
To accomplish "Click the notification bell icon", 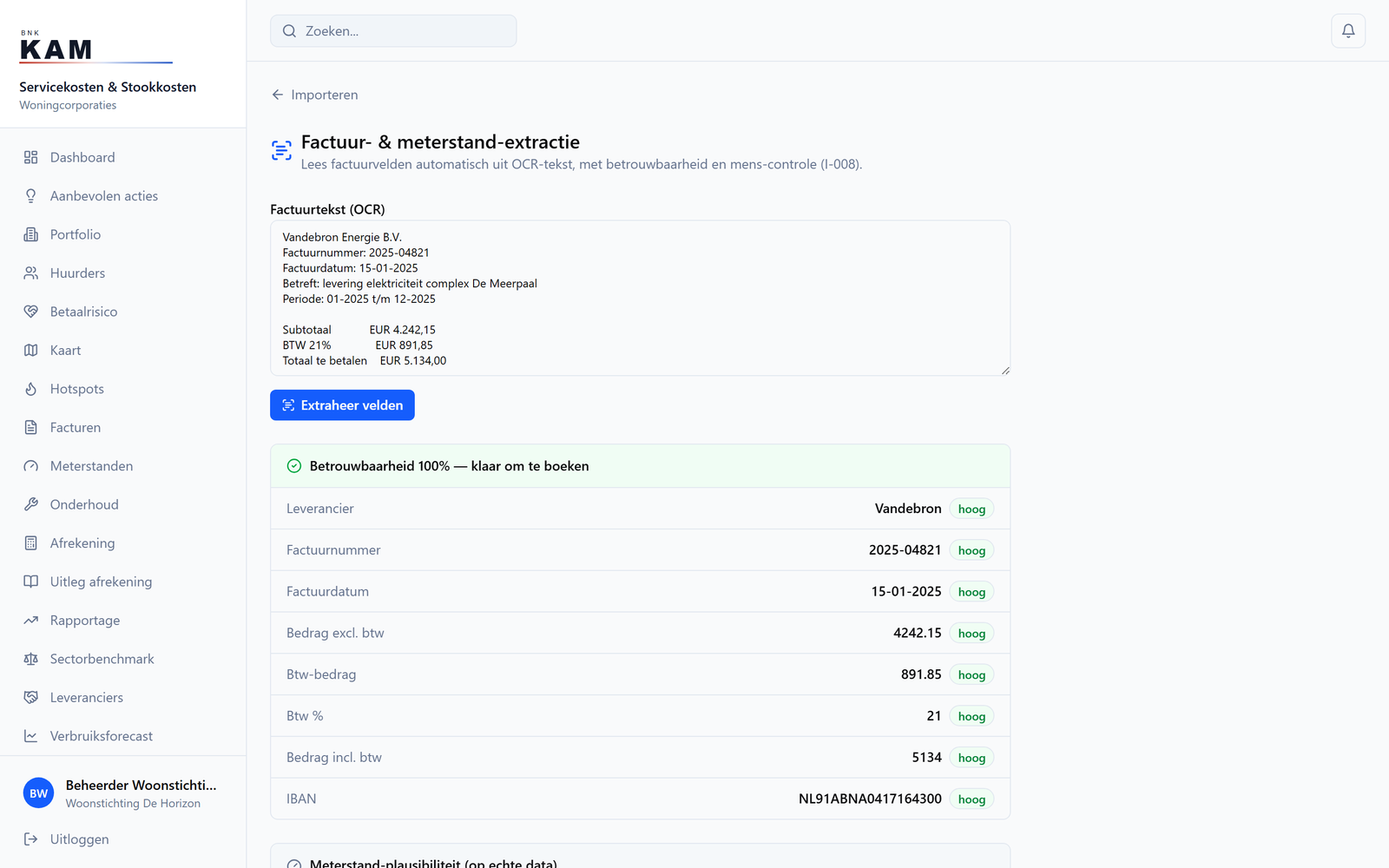I will (x=1348, y=31).
